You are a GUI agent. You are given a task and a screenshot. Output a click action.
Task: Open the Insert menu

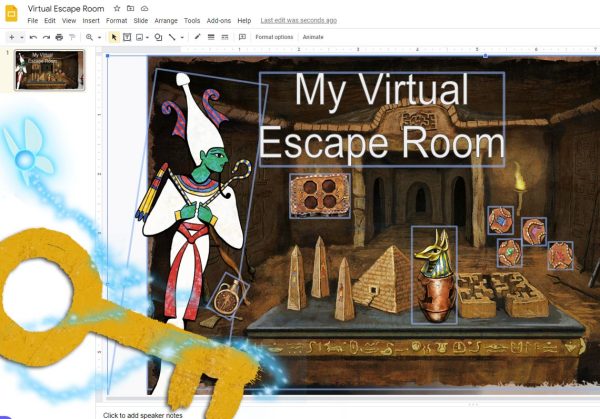91,21
